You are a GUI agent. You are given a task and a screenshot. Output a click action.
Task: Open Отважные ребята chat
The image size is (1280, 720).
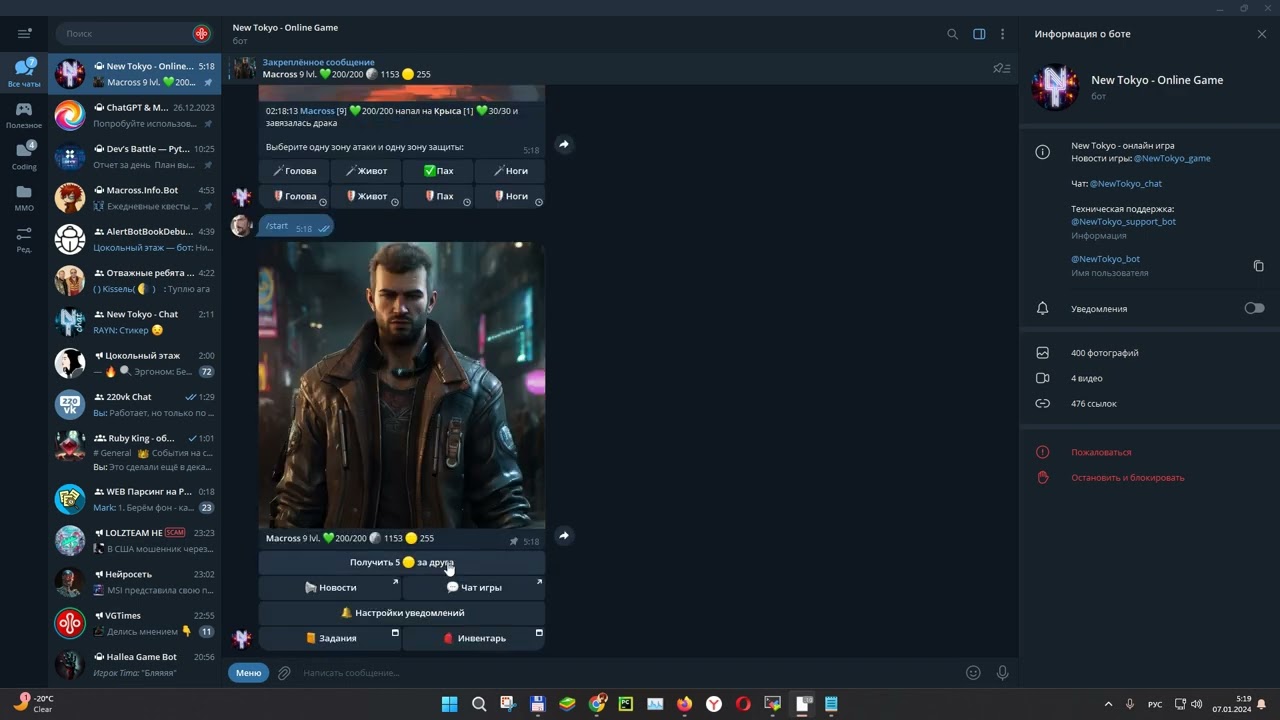(x=135, y=281)
